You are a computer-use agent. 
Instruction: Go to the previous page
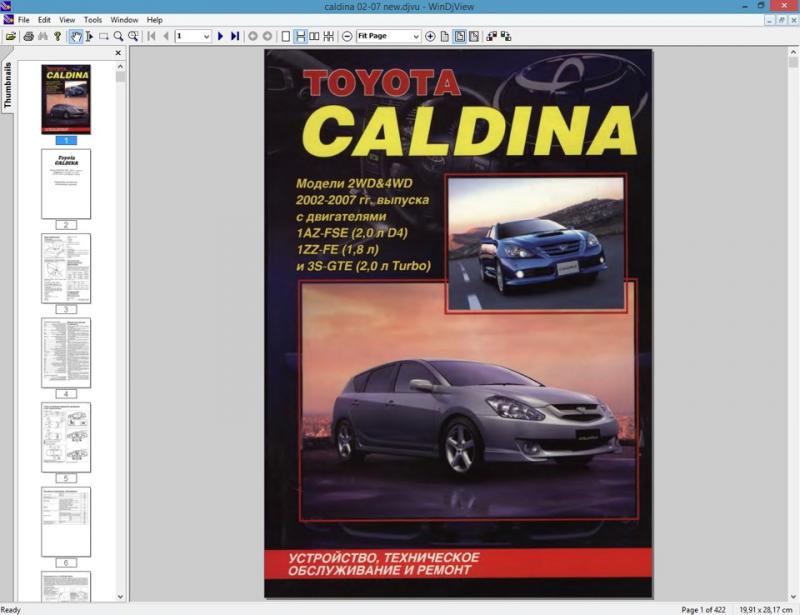(x=166, y=36)
